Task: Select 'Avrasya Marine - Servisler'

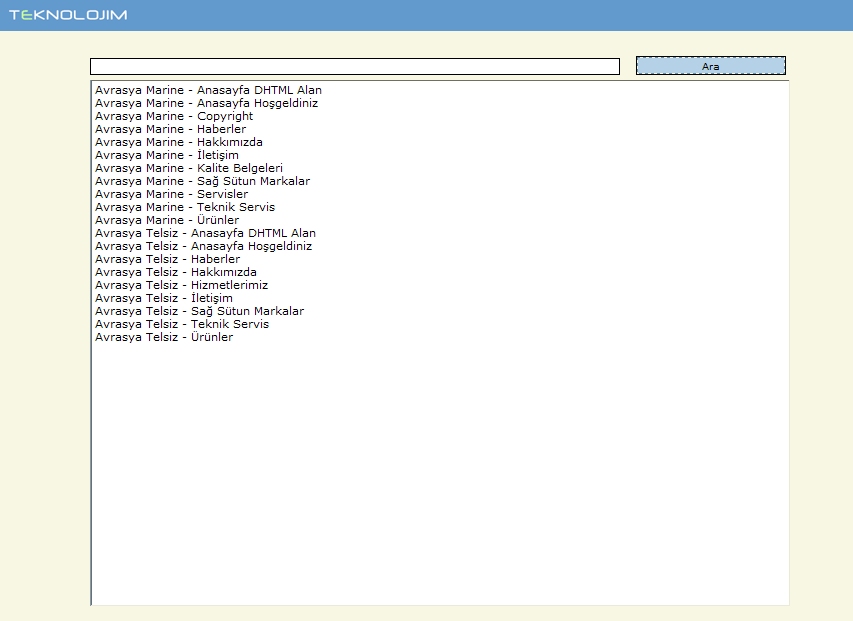Action: (x=171, y=194)
